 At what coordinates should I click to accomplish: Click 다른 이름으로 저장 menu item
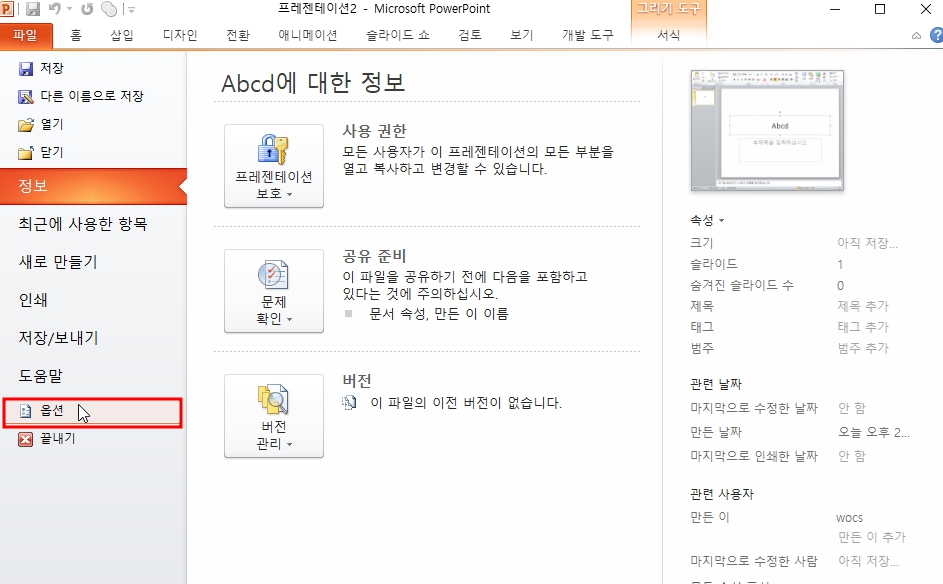coord(81,96)
